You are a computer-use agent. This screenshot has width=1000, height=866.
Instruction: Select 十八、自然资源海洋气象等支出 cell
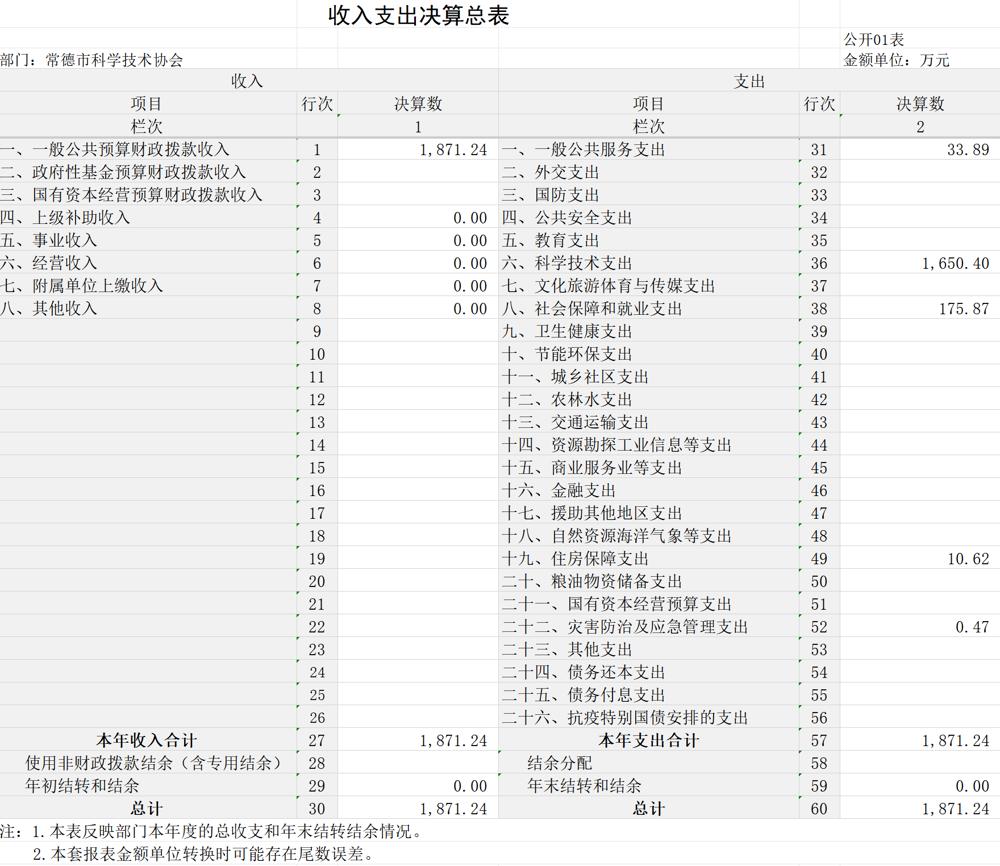[649, 536]
